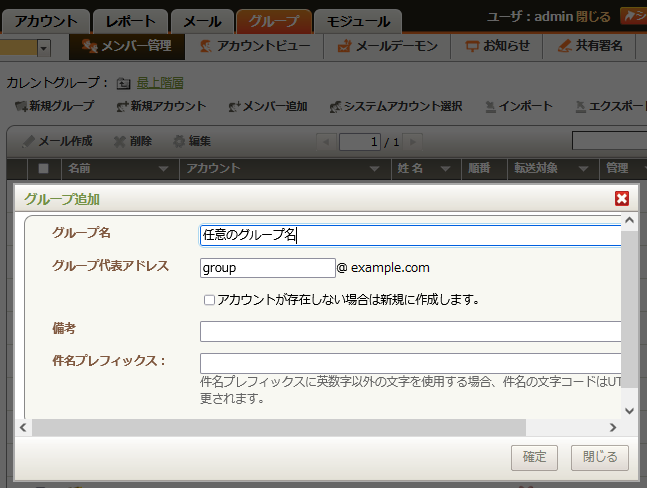Open the 名前 column dropdown
Image resolution: width=647 pixels, height=488 pixels.
pos(164,168)
